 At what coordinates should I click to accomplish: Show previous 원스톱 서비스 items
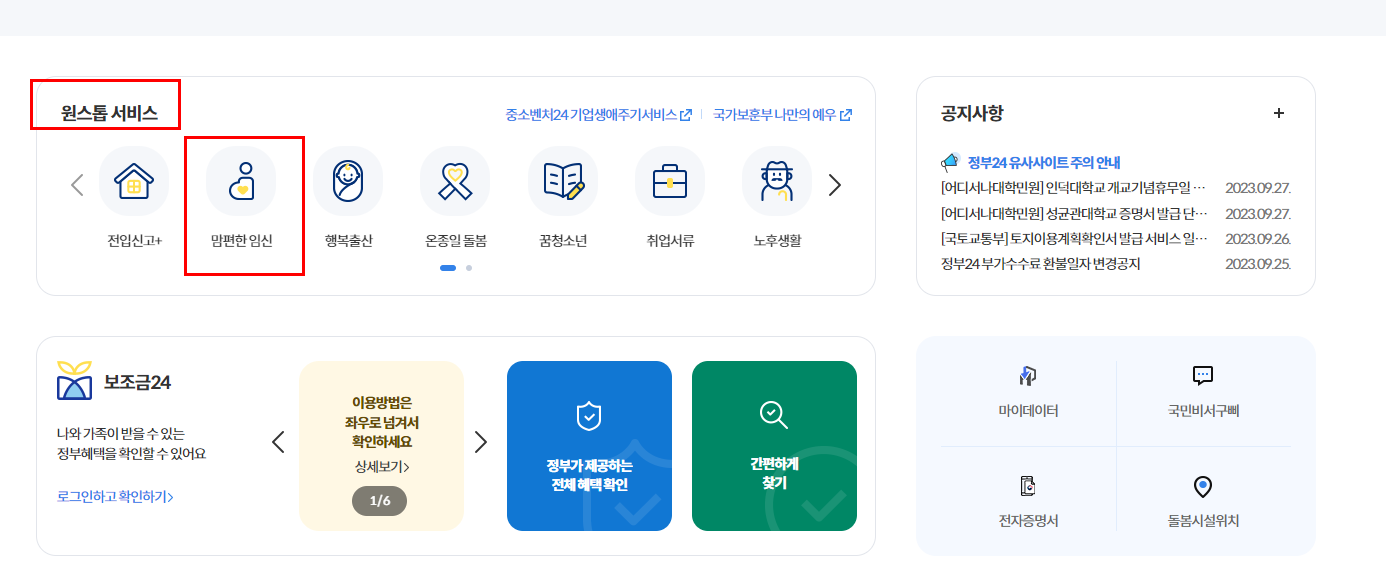[x=77, y=185]
